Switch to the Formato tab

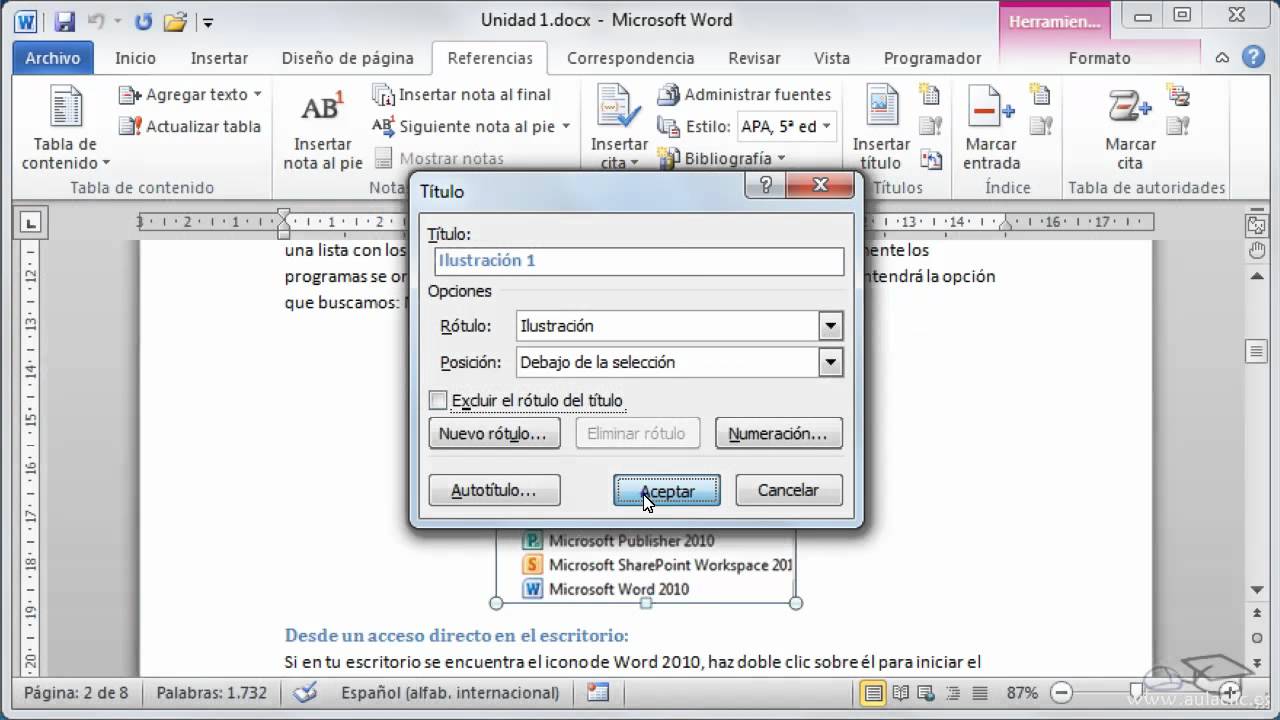(x=1099, y=58)
